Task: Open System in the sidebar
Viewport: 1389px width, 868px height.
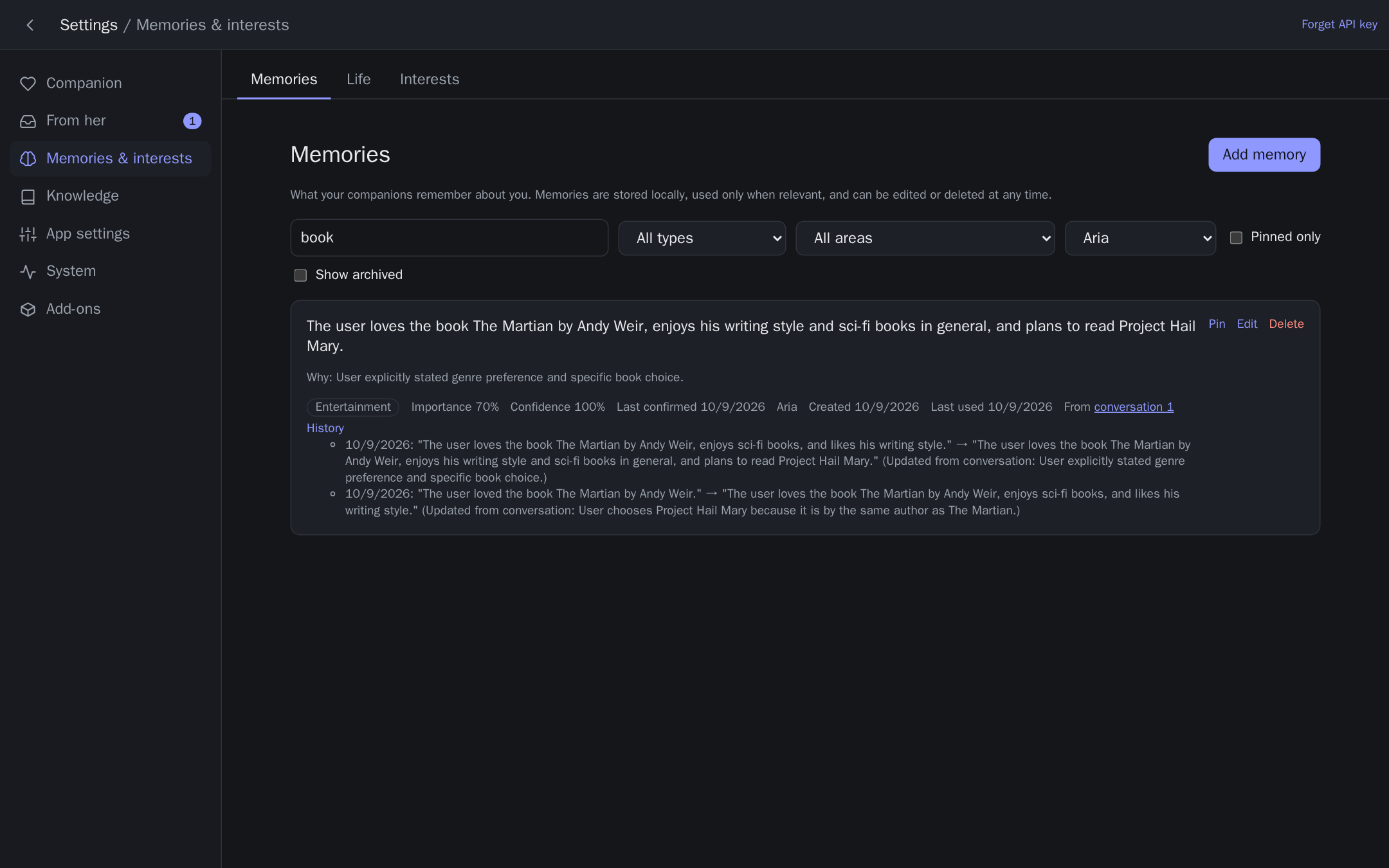Action: 110,271
